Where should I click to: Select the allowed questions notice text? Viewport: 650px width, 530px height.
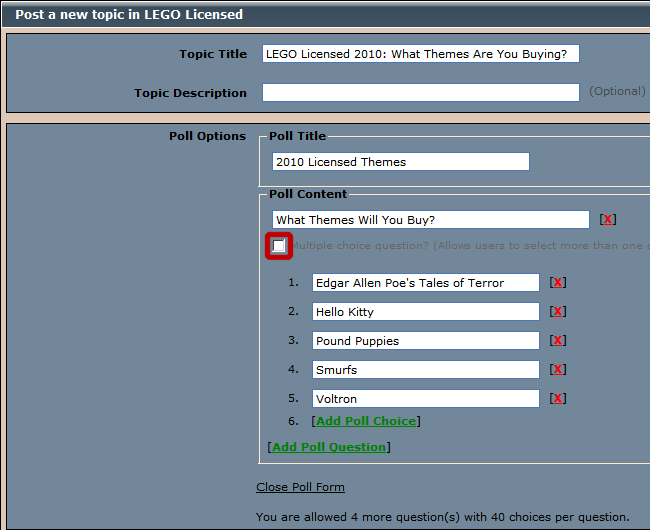pyautogui.click(x=443, y=517)
